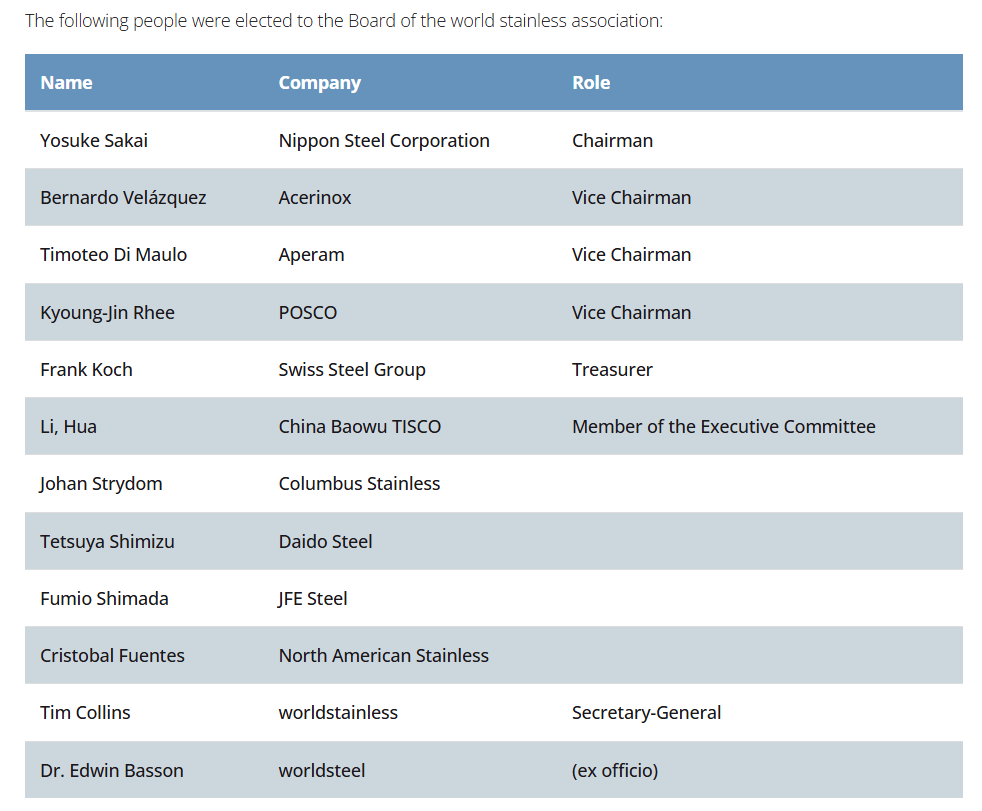Click Bernardo Velázquez in the table
Viewport: 982px width, 811px height.
(123, 198)
